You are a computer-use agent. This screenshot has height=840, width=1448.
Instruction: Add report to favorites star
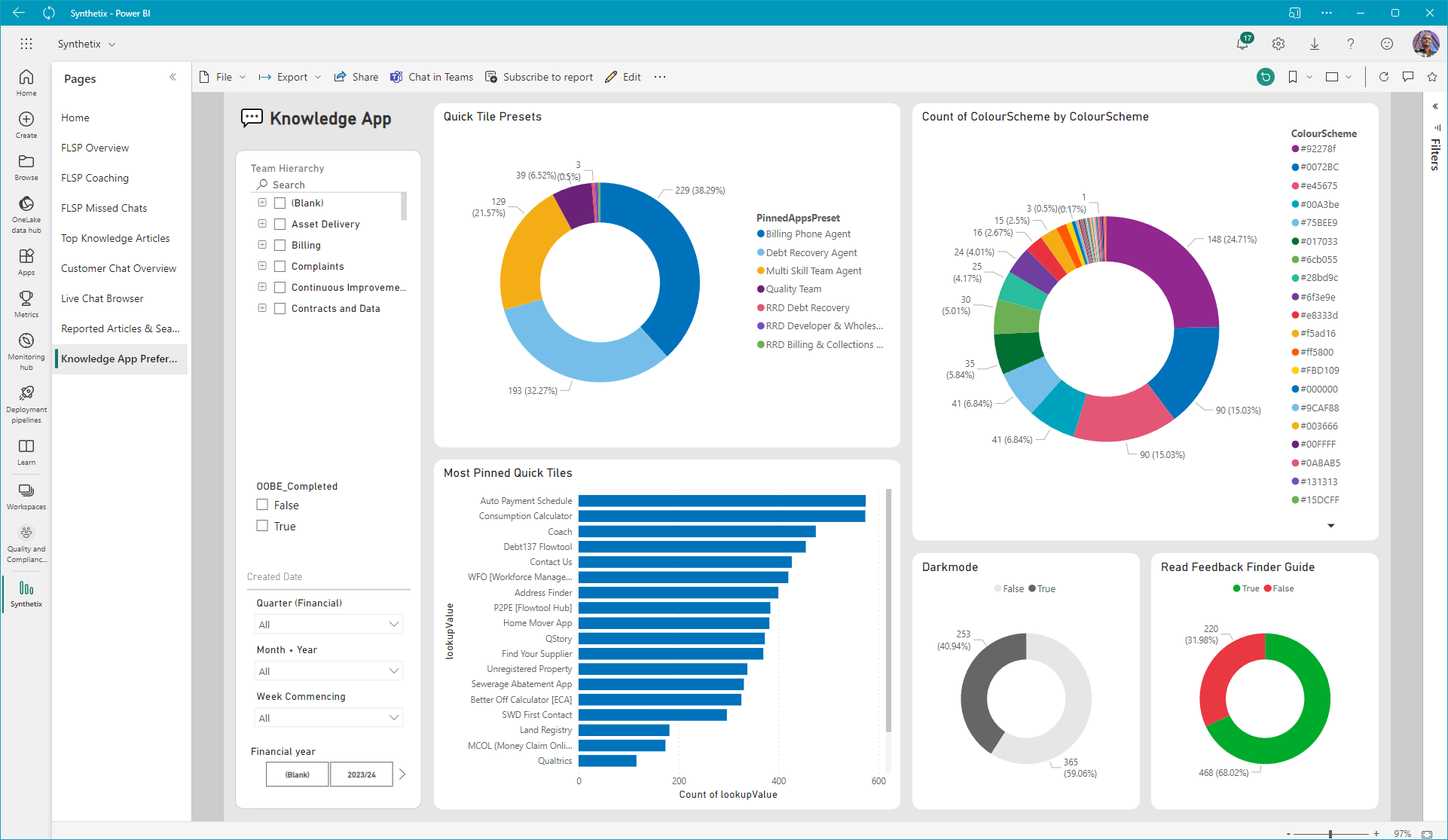[1431, 77]
